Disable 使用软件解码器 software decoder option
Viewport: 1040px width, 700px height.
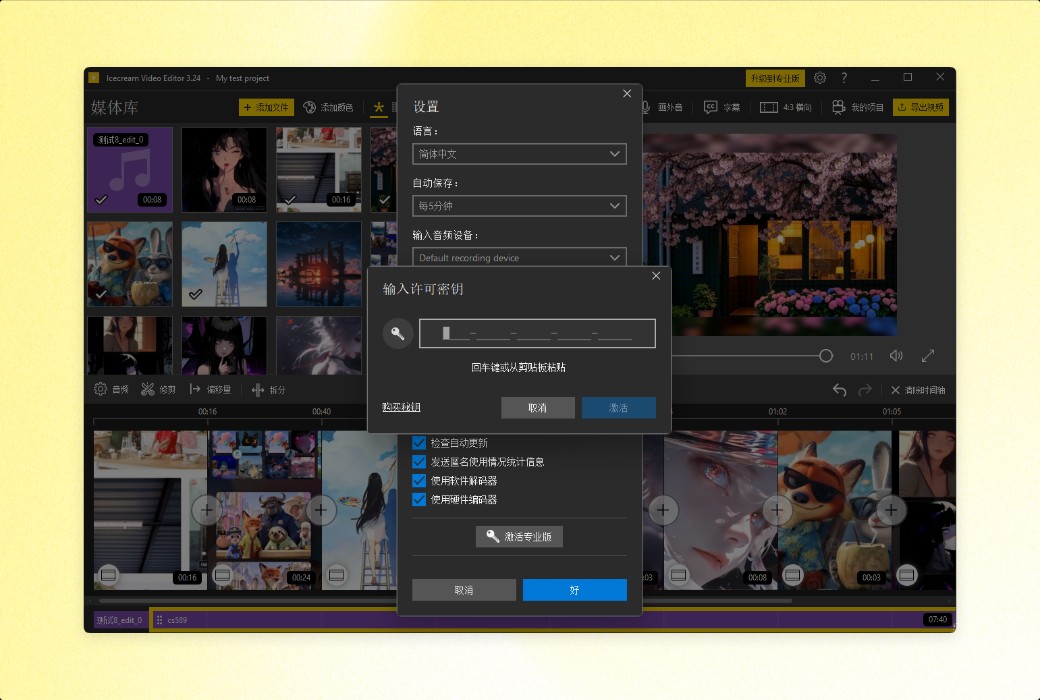tap(418, 480)
